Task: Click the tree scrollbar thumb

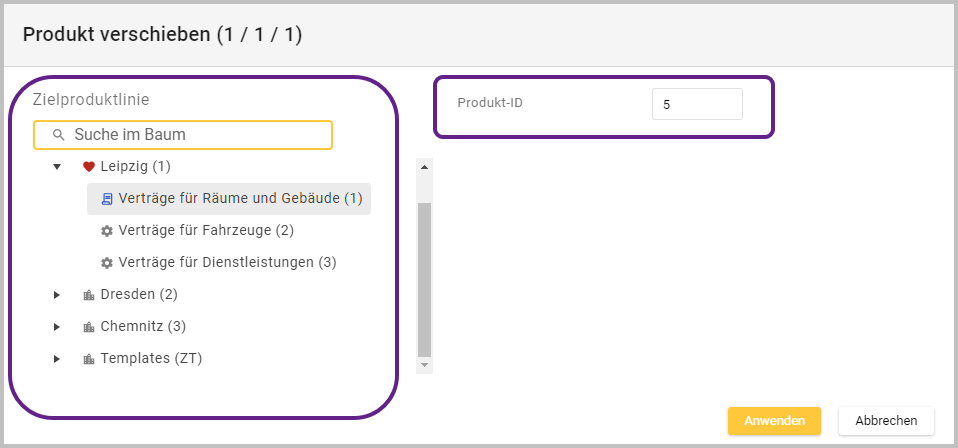Action: click(x=424, y=280)
